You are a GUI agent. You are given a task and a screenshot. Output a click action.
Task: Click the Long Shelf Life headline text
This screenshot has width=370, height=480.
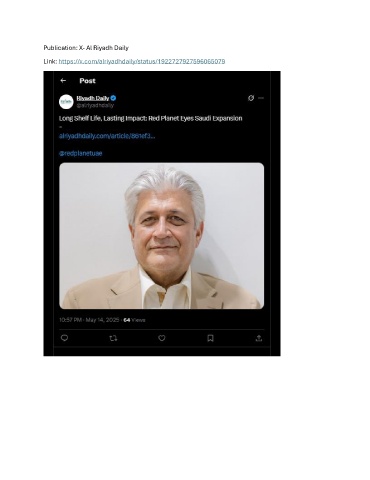pos(150,118)
